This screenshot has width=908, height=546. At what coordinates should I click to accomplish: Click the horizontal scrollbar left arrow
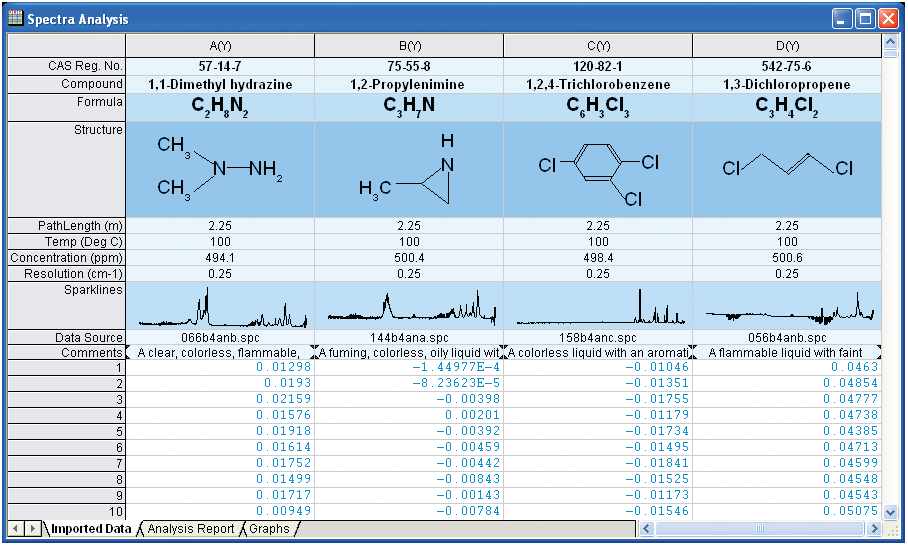[x=646, y=529]
